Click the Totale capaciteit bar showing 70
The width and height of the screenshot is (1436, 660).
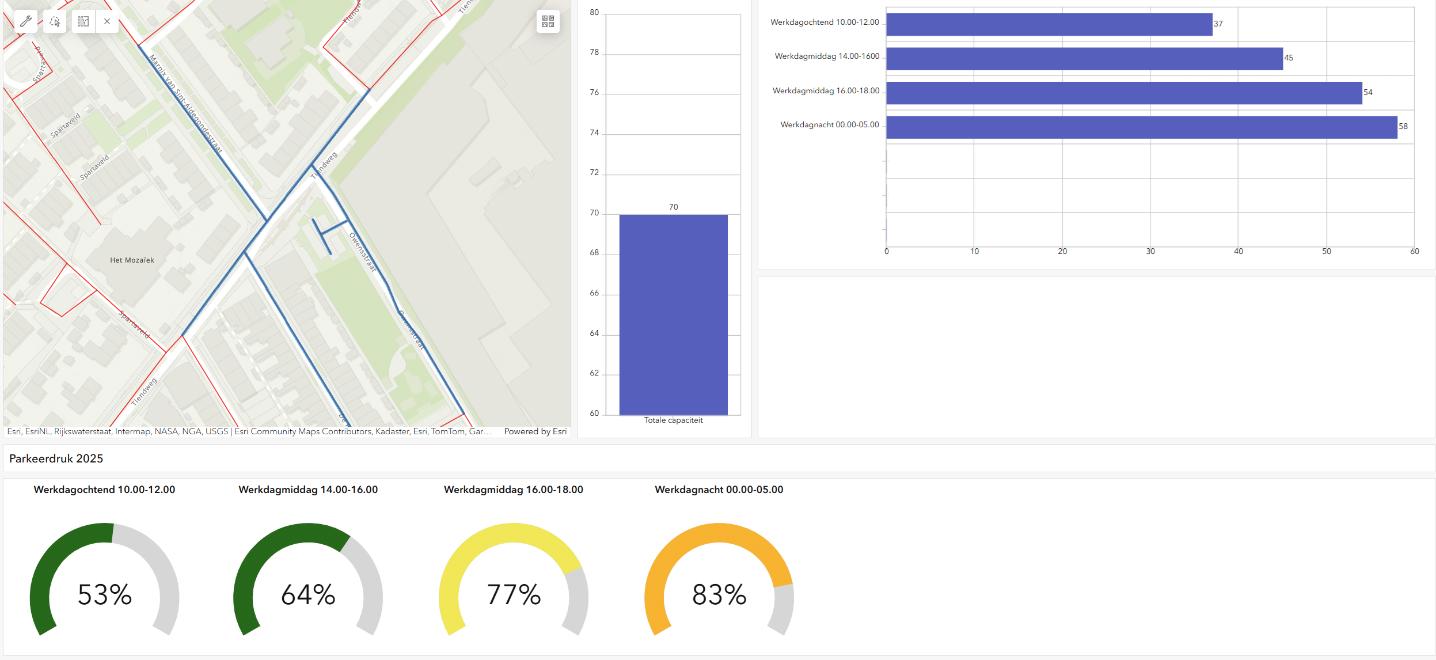[x=673, y=314]
